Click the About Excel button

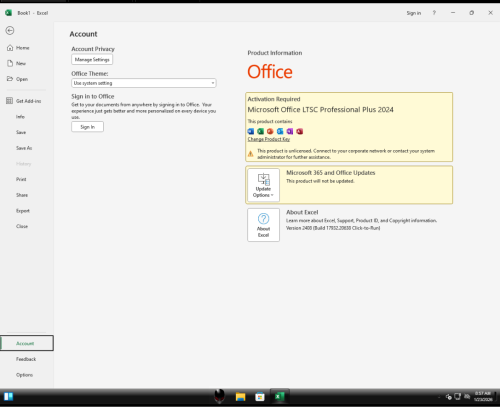coord(263,225)
